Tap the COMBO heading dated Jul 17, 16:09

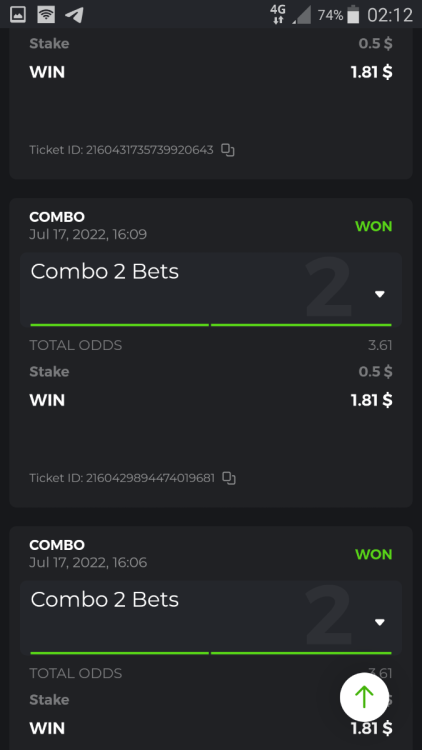coord(57,217)
